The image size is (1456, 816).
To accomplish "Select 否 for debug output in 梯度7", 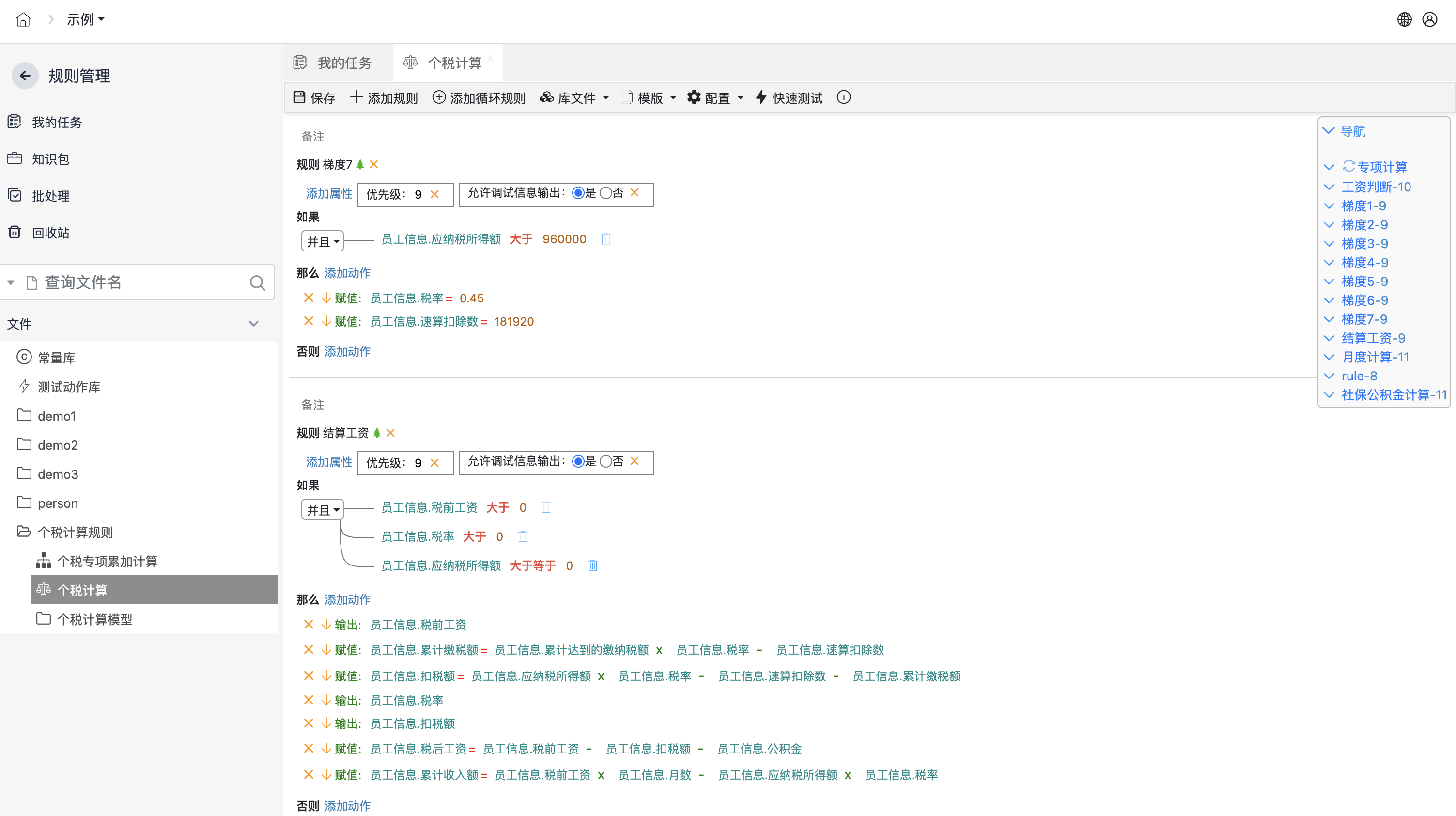I will [x=605, y=193].
